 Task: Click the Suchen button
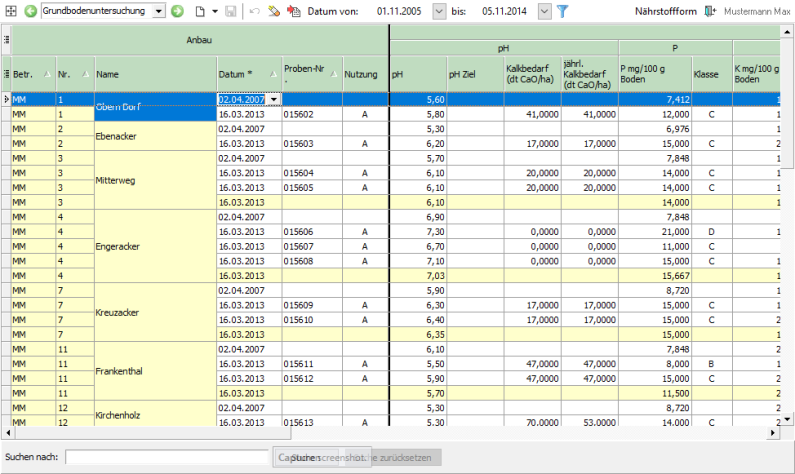305,456
